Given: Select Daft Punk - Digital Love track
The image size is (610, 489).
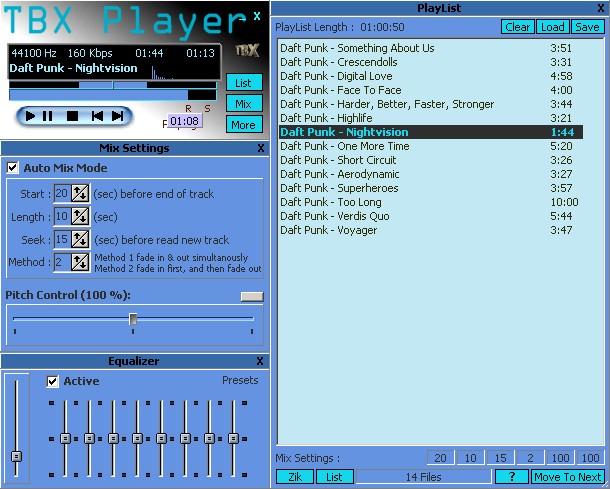Looking at the screenshot, I should (x=431, y=76).
